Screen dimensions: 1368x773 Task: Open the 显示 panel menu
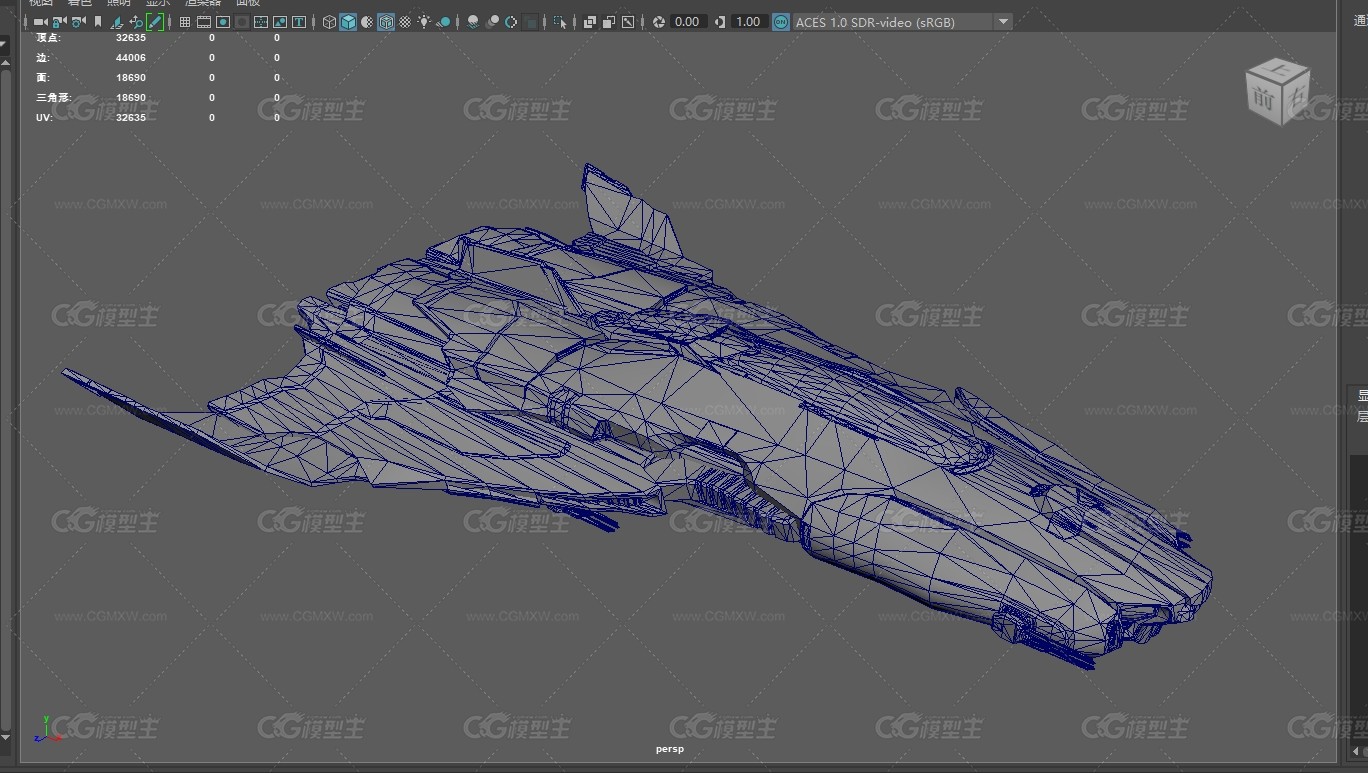click(158, 3)
